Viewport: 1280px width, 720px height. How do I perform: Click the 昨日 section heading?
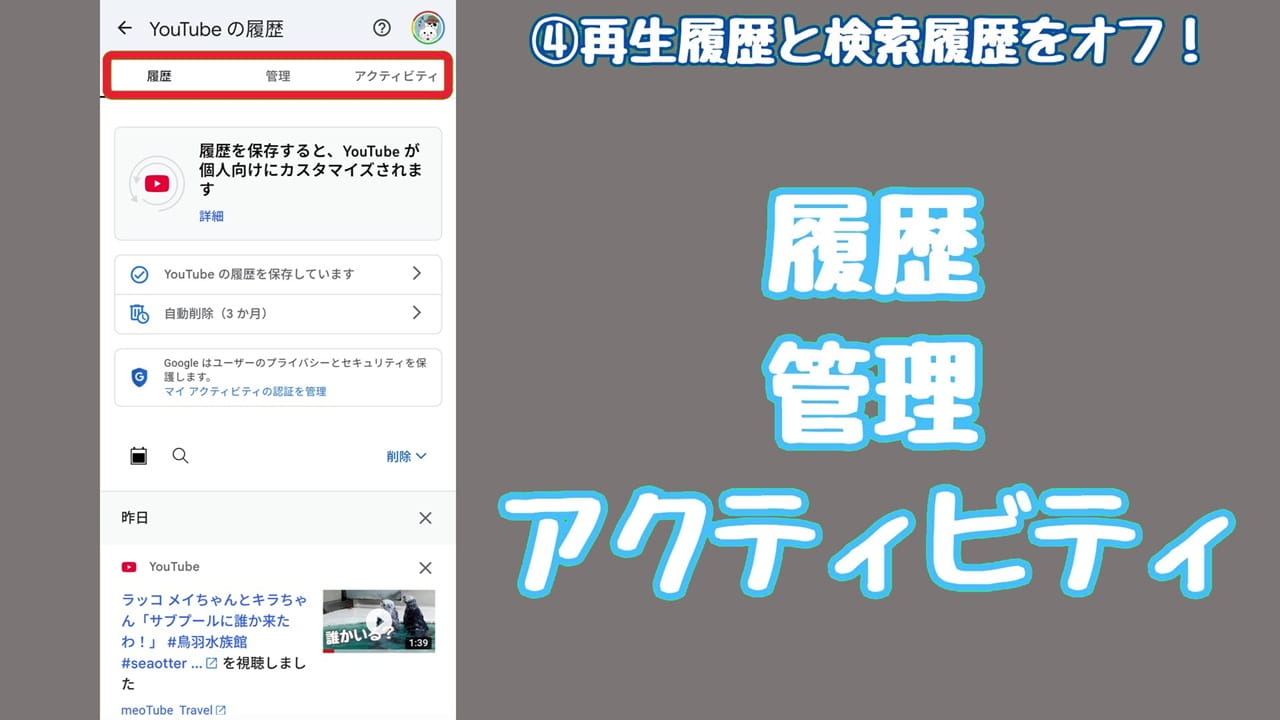tap(135, 518)
